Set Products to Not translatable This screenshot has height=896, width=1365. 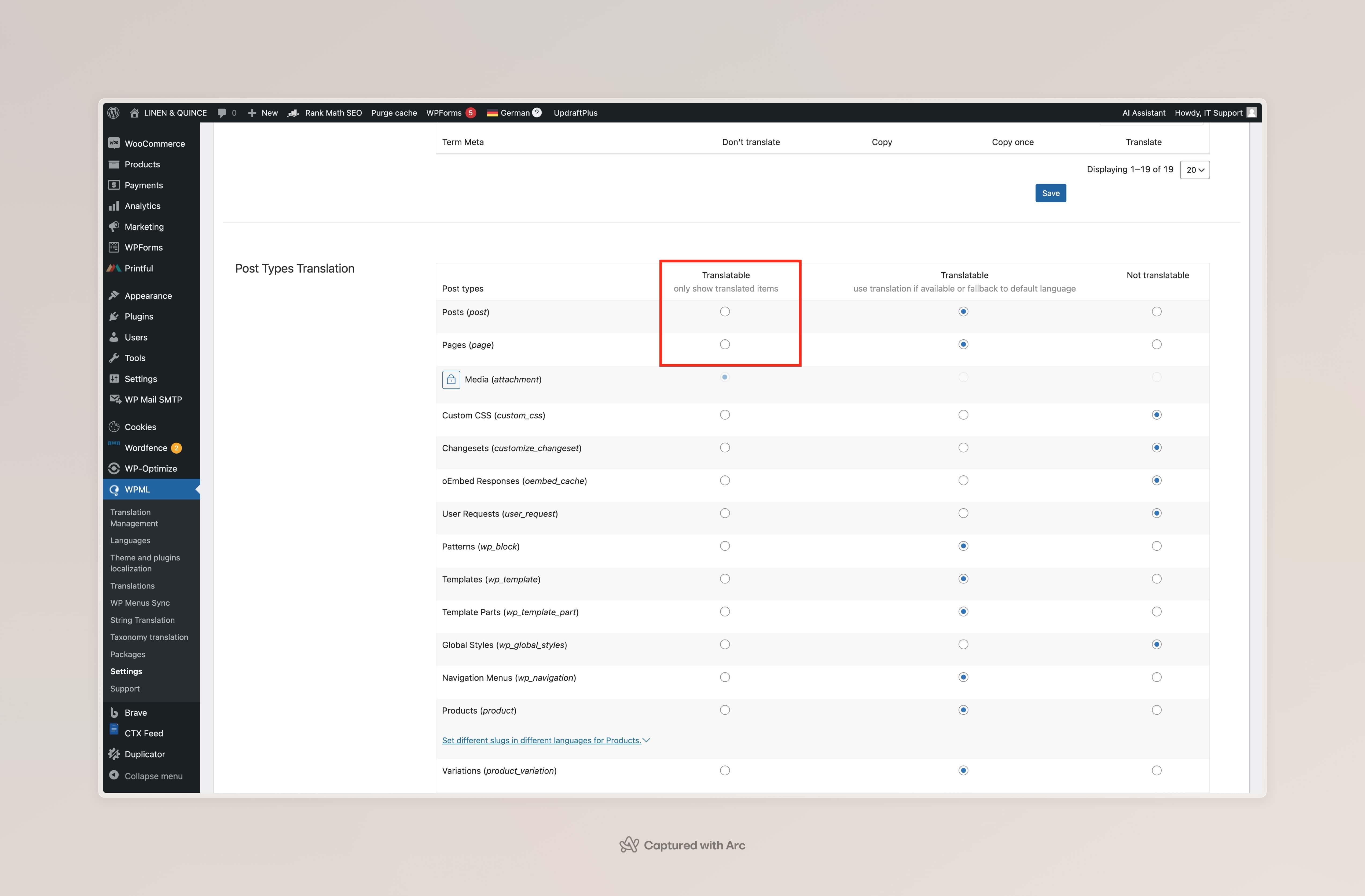(x=1157, y=710)
